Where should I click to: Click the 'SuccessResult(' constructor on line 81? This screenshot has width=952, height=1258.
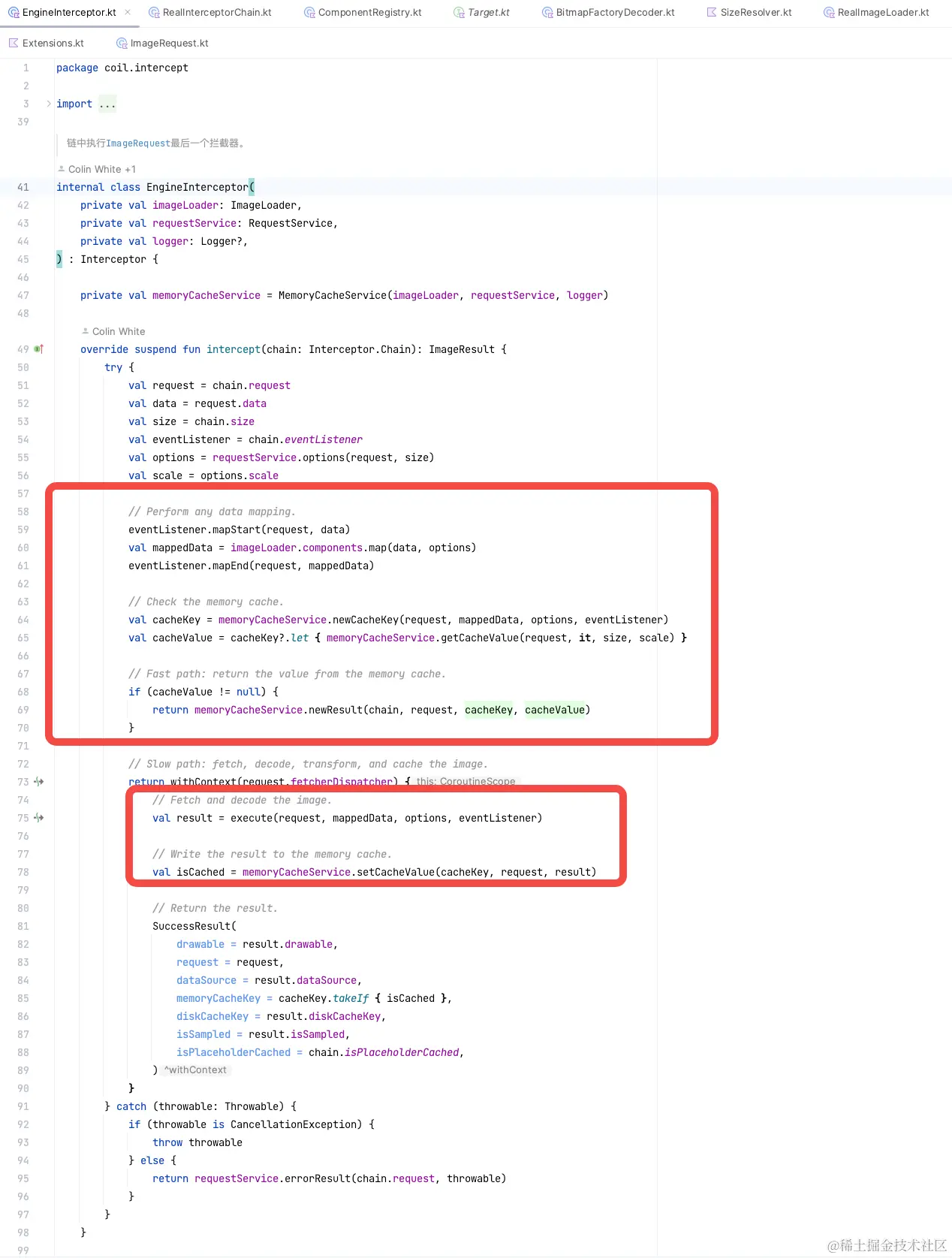pos(194,926)
